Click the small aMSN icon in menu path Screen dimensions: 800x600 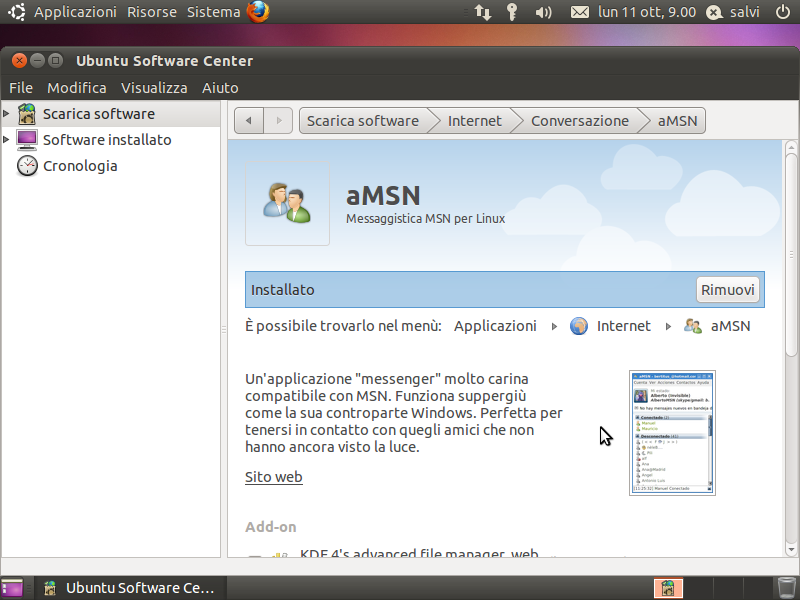[693, 326]
